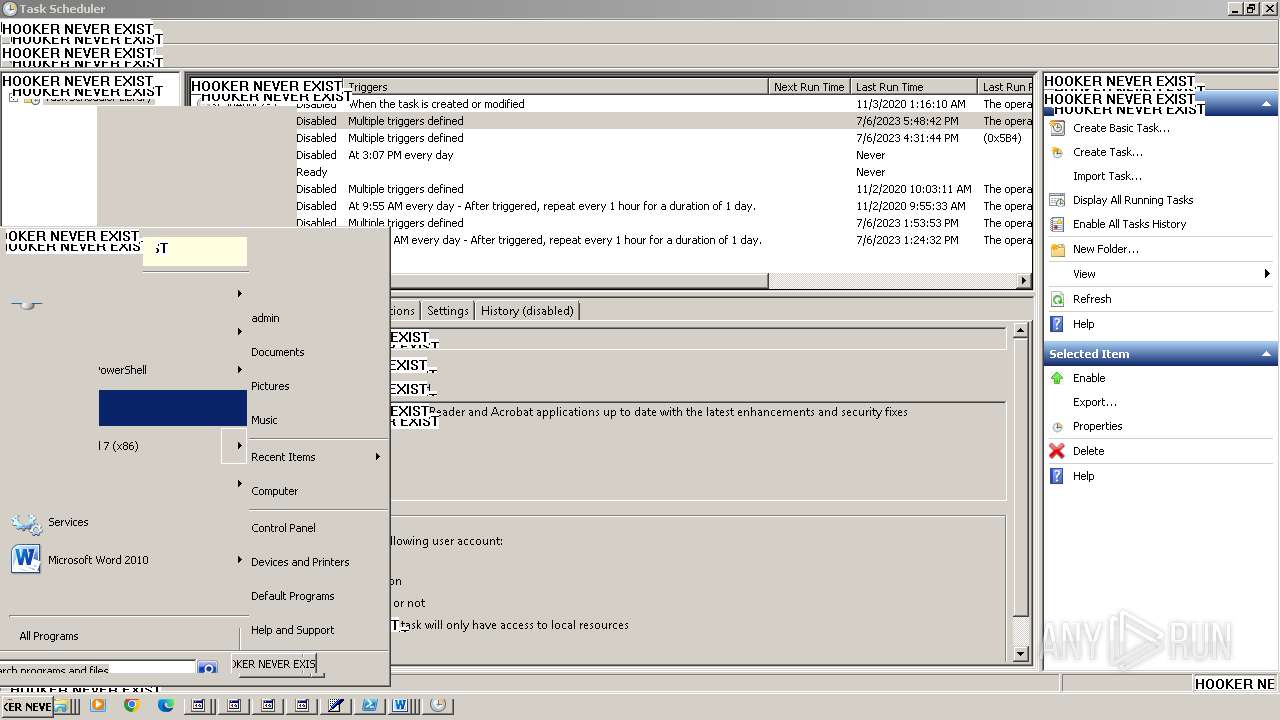Switch to the History (disabled) tab
1280x720 pixels.
tap(527, 311)
